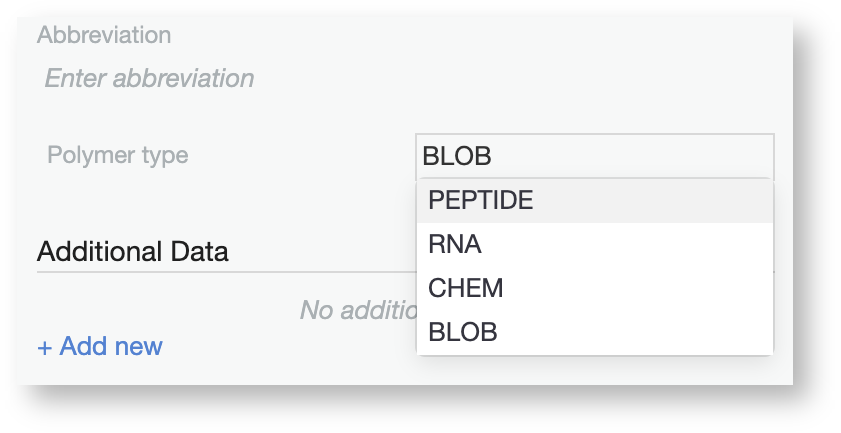Click the Abbreviation field label
The image size is (841, 433).
[104, 35]
